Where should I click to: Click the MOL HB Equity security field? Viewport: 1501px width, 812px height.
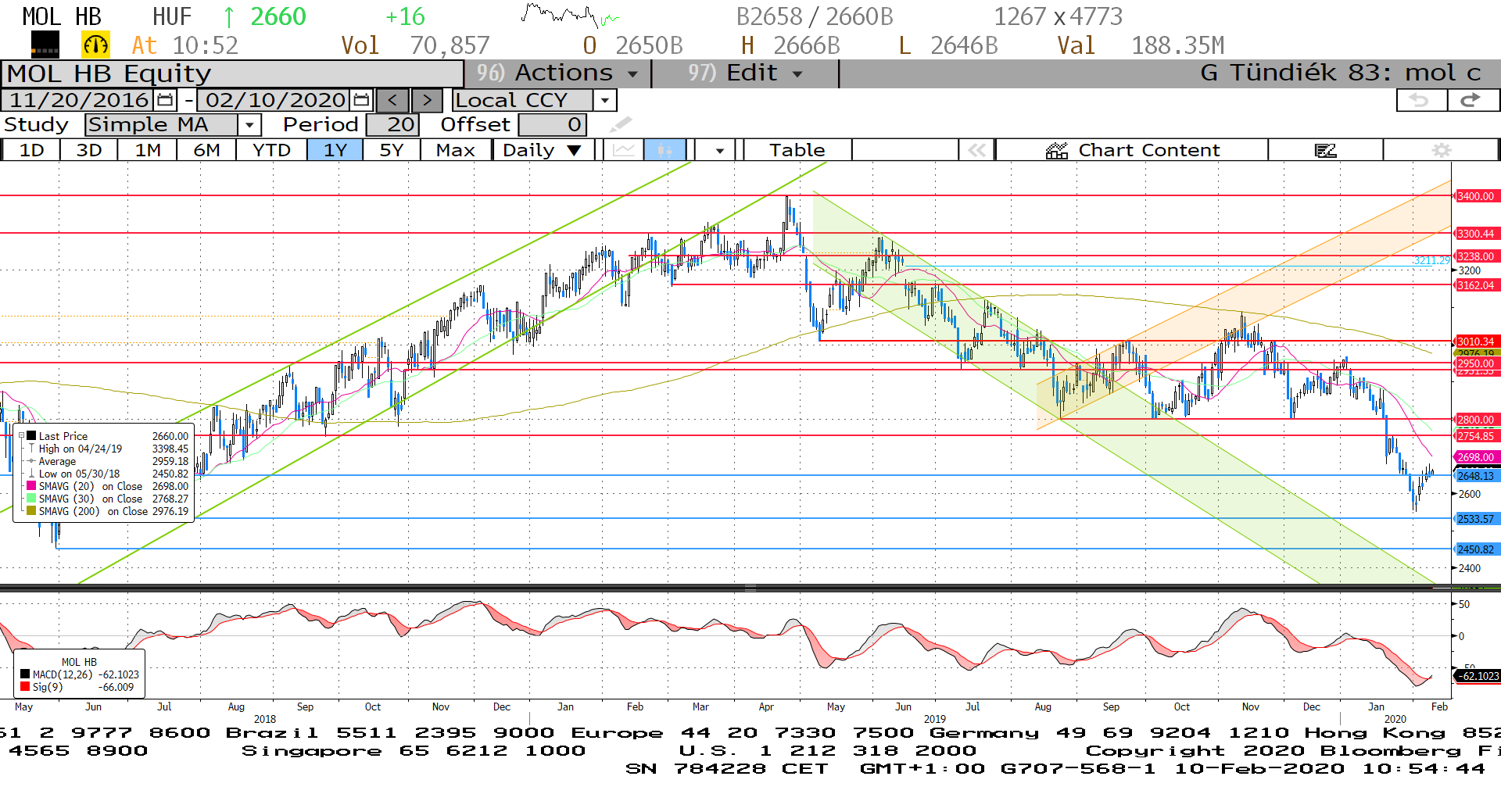[x=232, y=73]
